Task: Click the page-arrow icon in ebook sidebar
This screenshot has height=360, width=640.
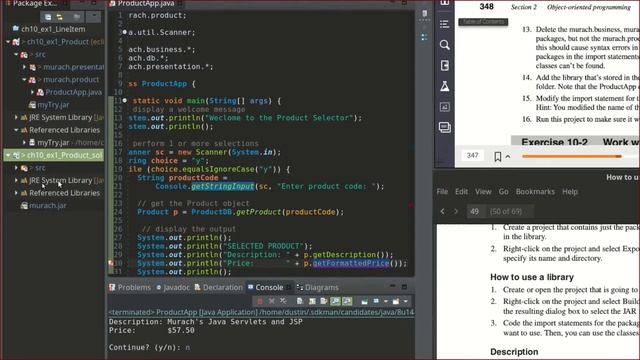Action: 444,65
